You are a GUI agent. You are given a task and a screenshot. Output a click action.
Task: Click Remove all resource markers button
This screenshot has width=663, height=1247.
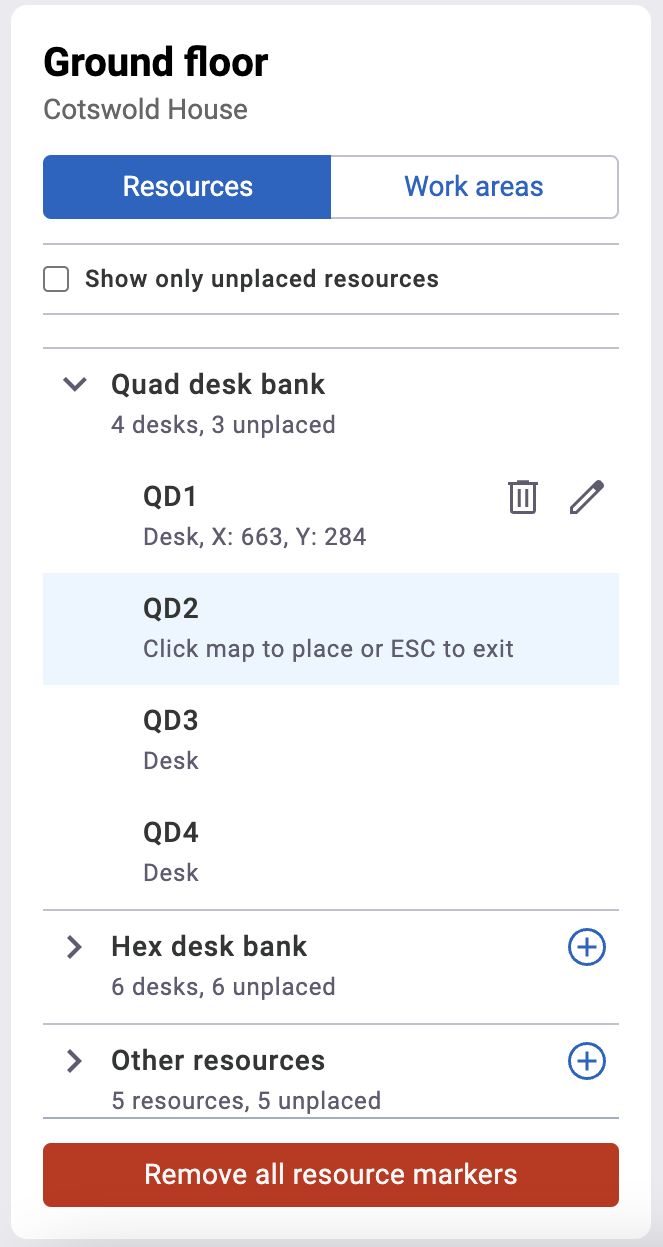[331, 1174]
